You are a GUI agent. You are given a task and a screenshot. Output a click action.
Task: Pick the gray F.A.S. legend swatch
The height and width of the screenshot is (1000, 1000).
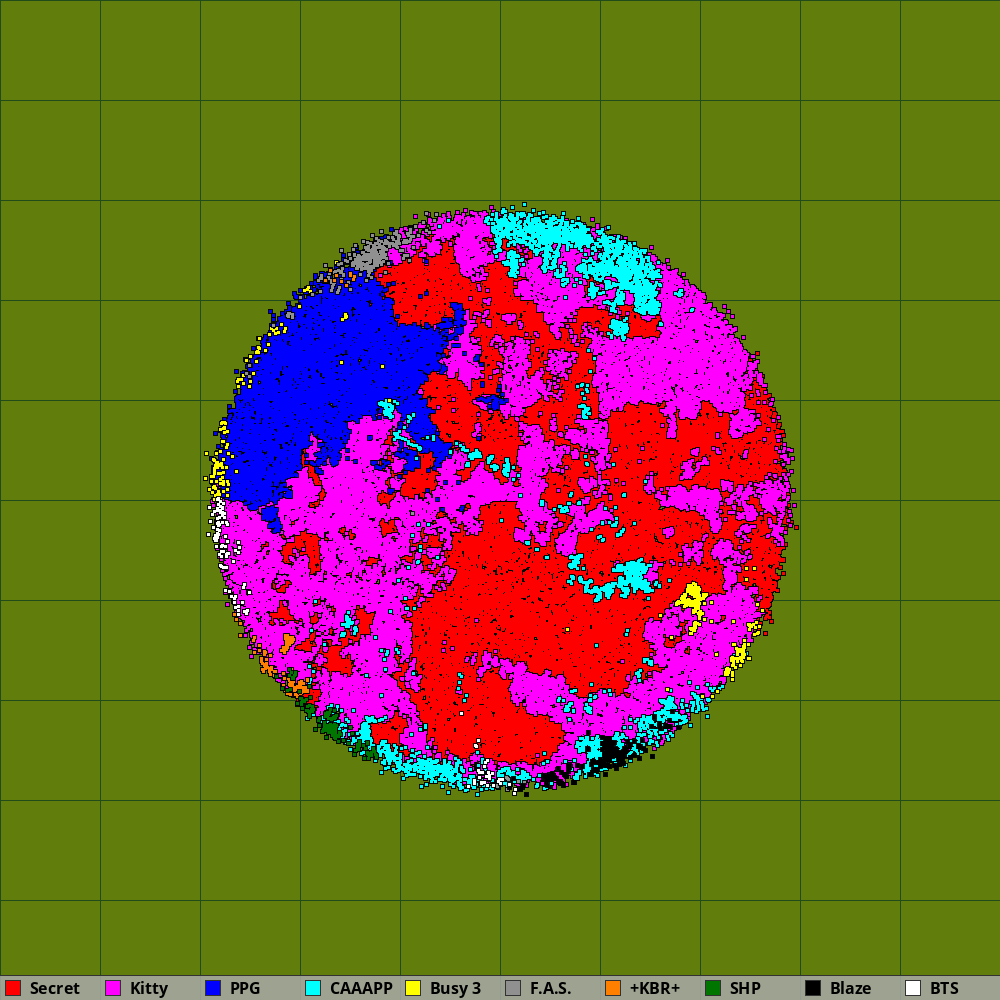click(513, 988)
